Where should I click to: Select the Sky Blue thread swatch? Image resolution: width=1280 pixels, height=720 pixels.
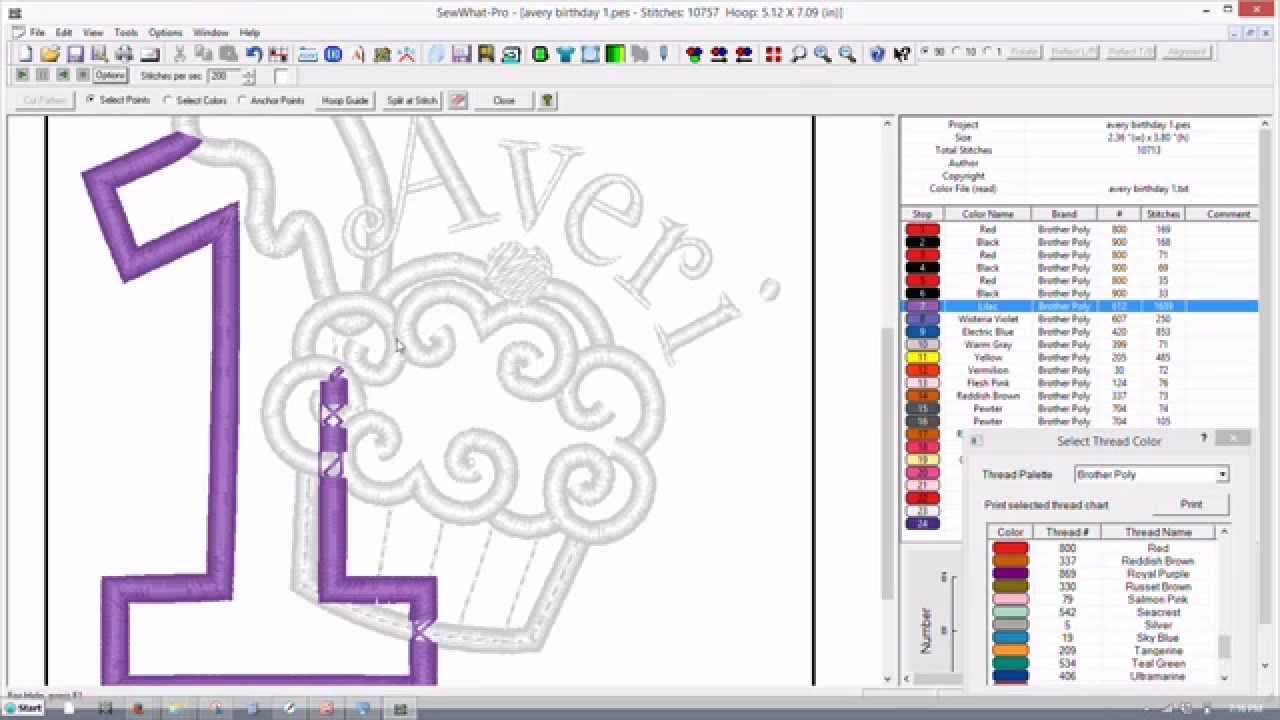[1010, 638]
